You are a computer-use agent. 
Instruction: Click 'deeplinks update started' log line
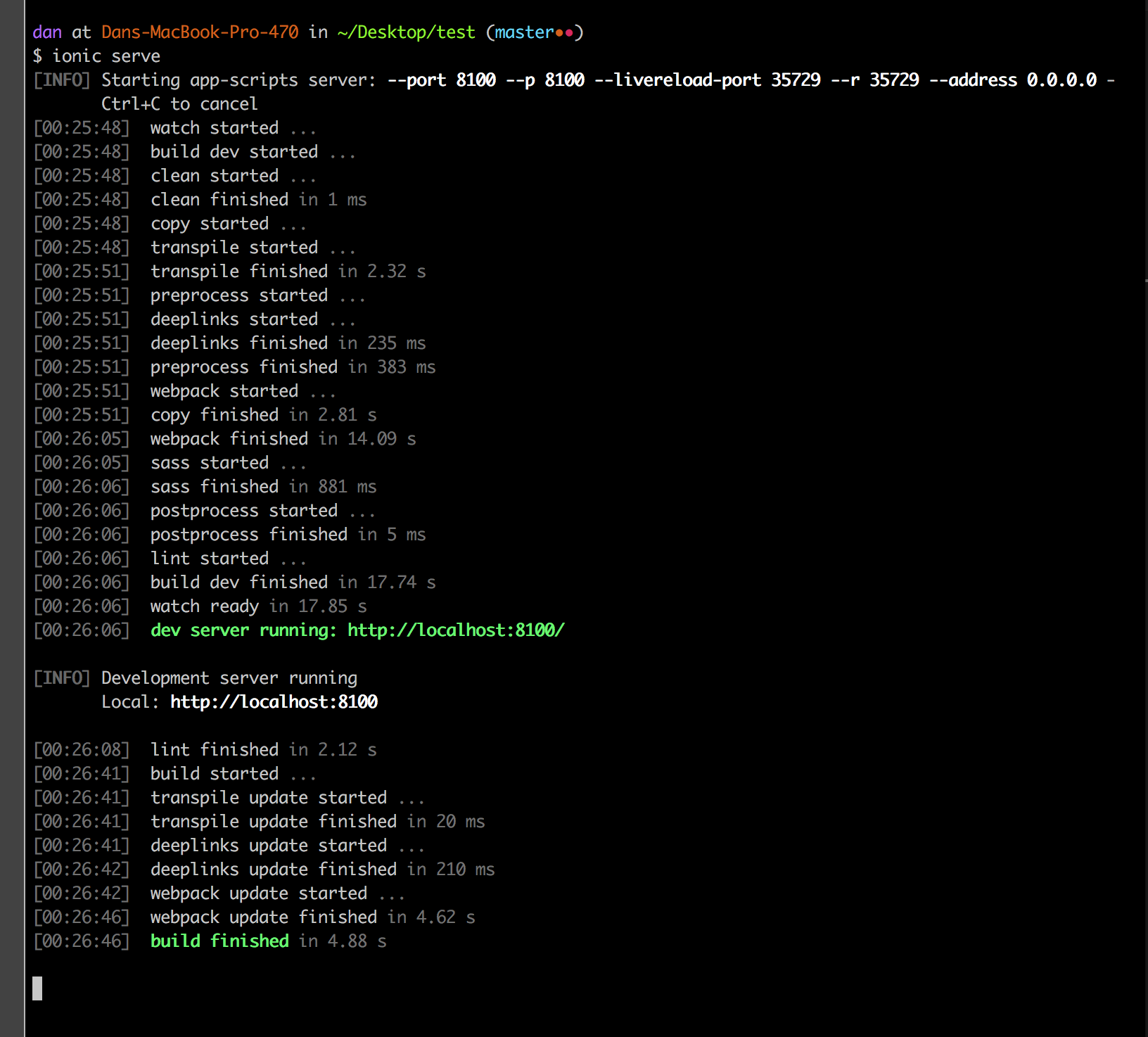[287, 846]
